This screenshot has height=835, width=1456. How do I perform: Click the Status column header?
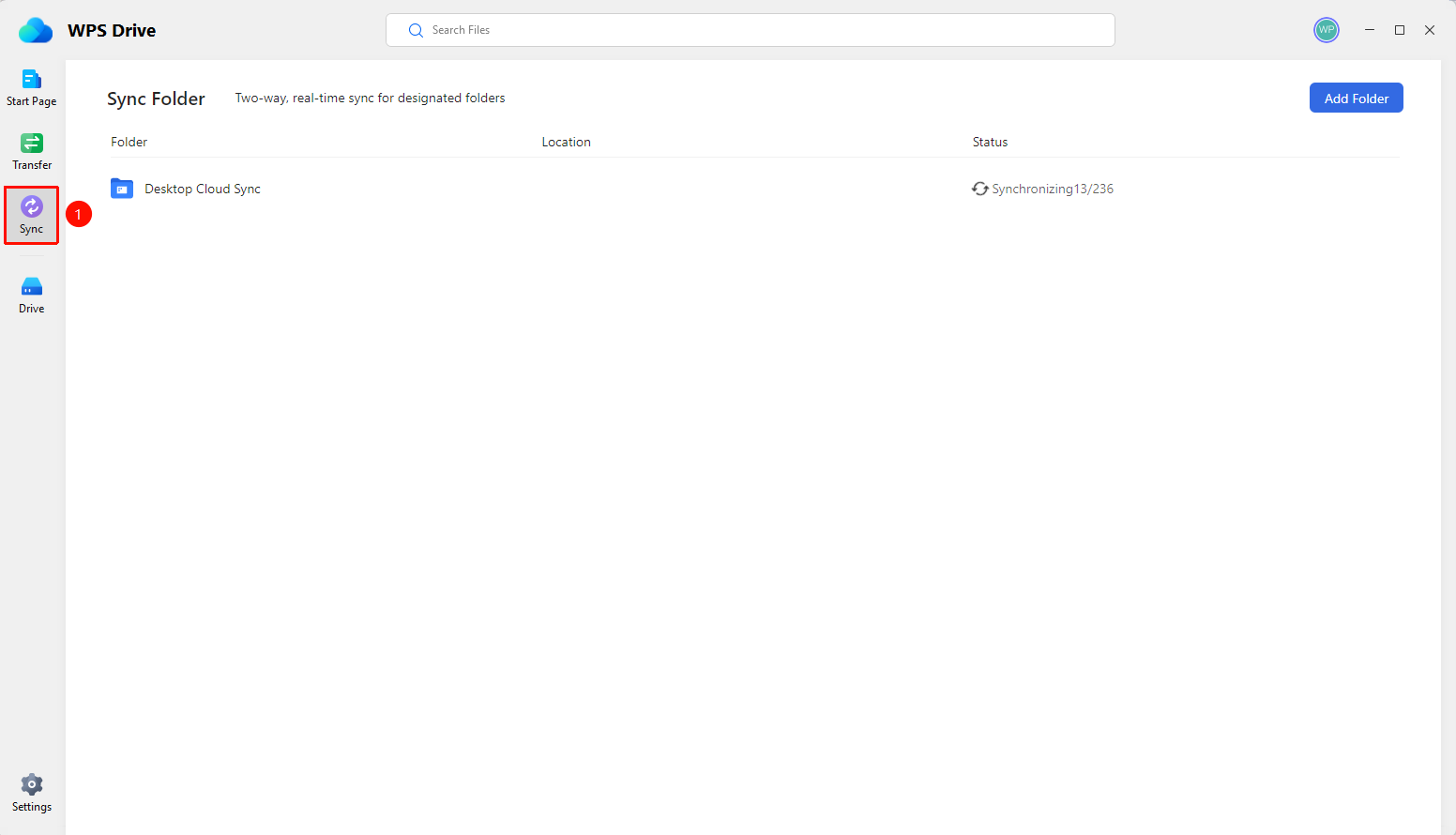point(990,142)
